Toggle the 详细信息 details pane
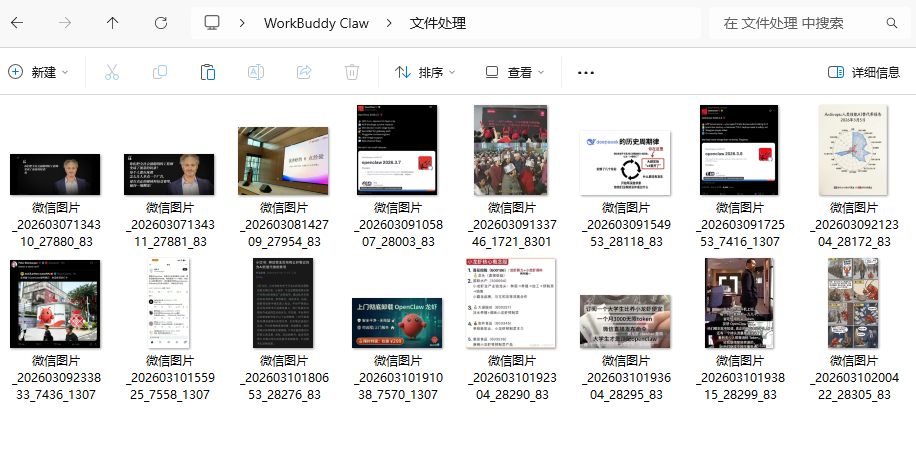Image resolution: width=916 pixels, height=452 pixels. (864, 72)
